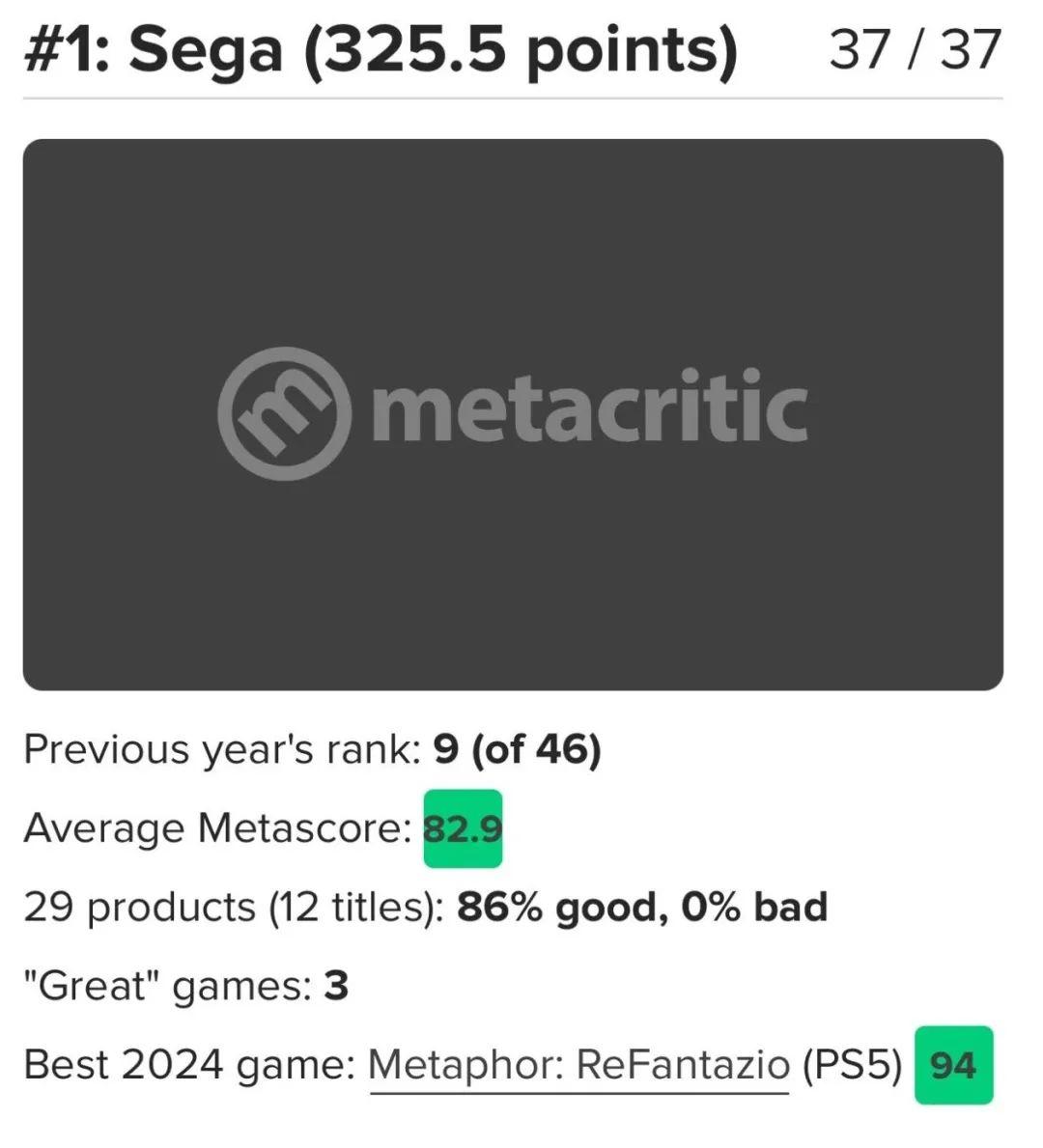The height and width of the screenshot is (1148, 1043).
Task: Click the 29 products (12 titles) text
Action: [x=233, y=908]
